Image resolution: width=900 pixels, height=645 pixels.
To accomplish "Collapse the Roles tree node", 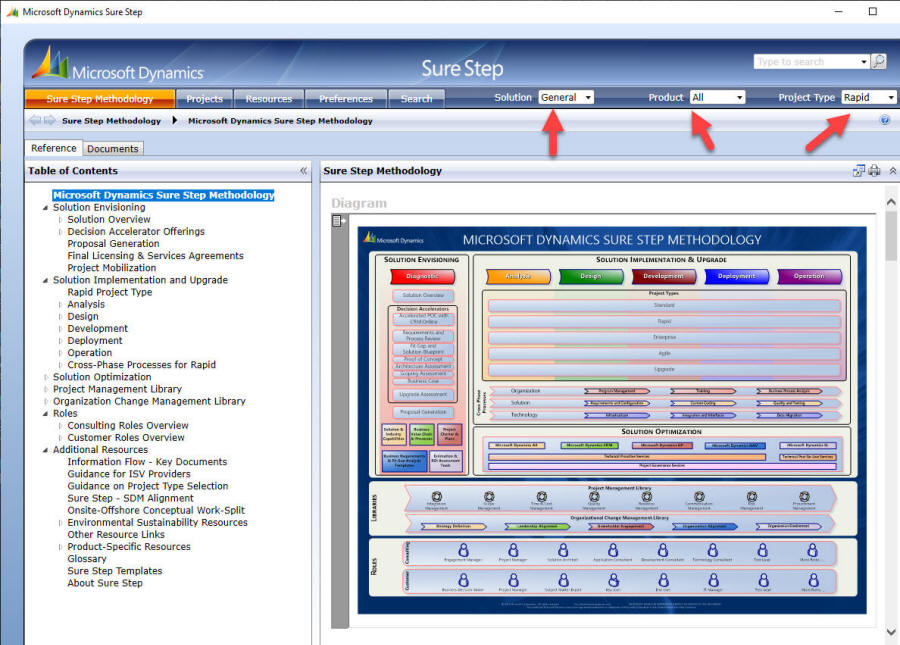I will (x=45, y=414).
